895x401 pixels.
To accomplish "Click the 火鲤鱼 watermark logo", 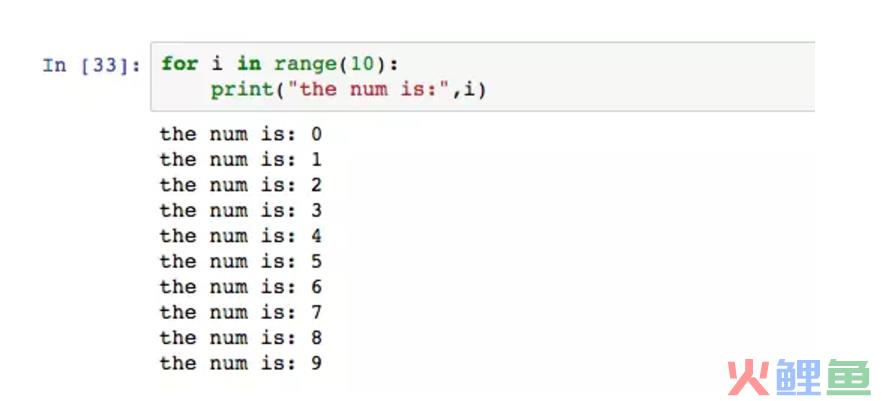I will 799,377.
